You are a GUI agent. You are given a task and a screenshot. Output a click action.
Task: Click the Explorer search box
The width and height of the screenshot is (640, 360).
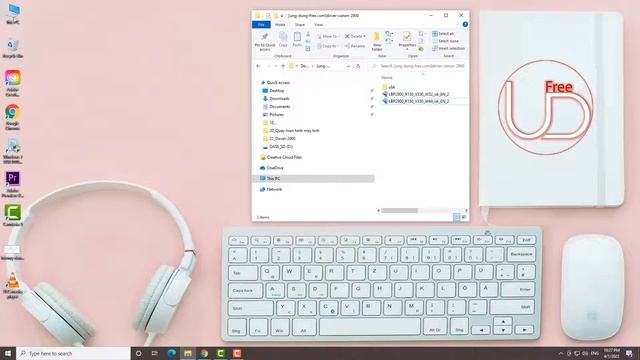click(416, 66)
